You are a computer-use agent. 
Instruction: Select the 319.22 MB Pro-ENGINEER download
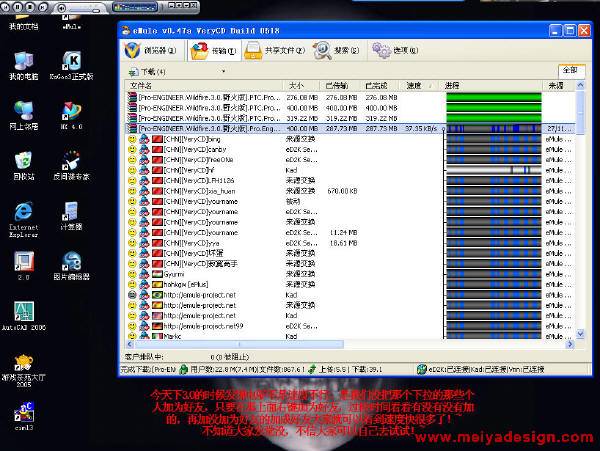(x=351, y=118)
